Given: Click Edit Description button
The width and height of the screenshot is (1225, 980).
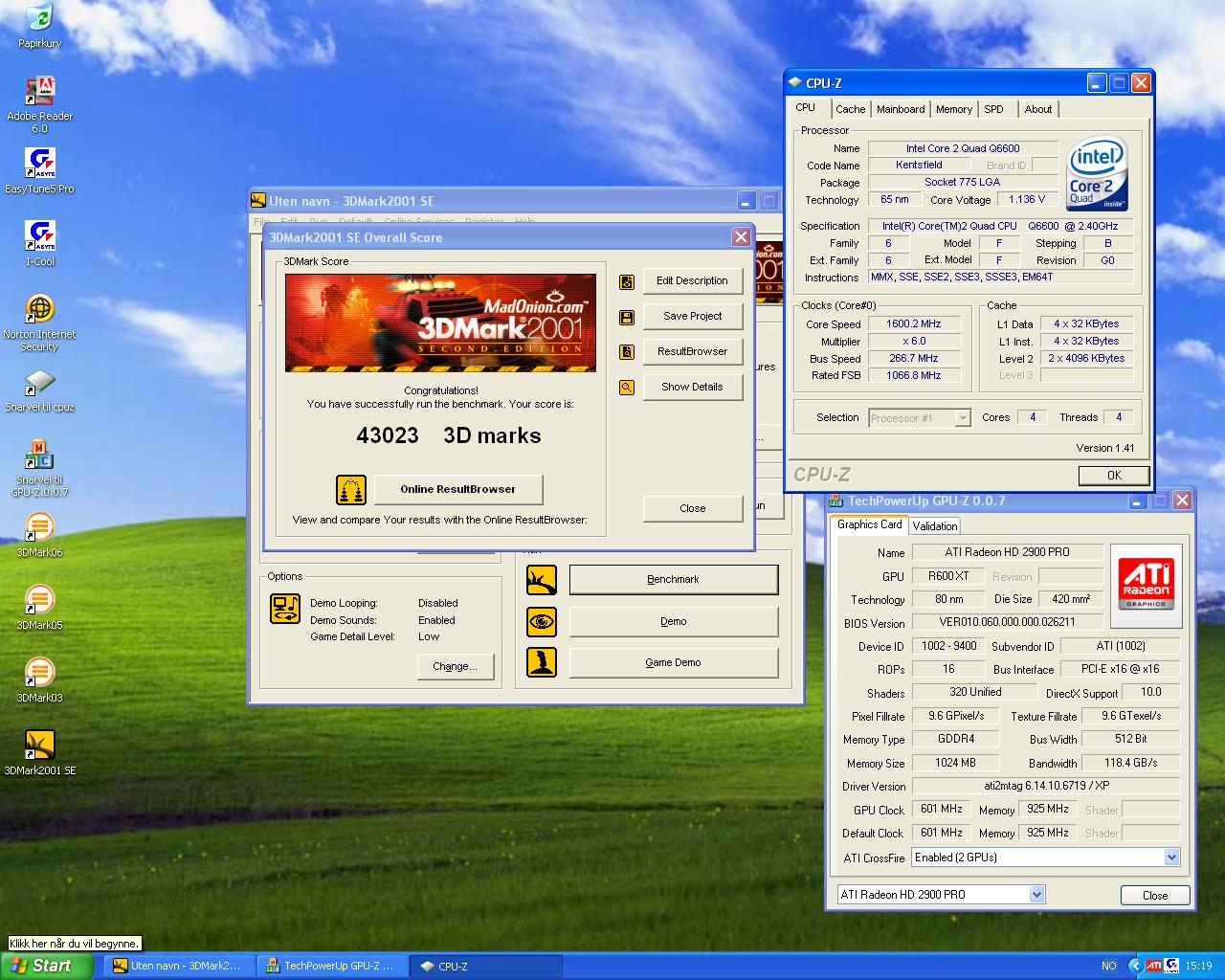Looking at the screenshot, I should click(x=693, y=281).
